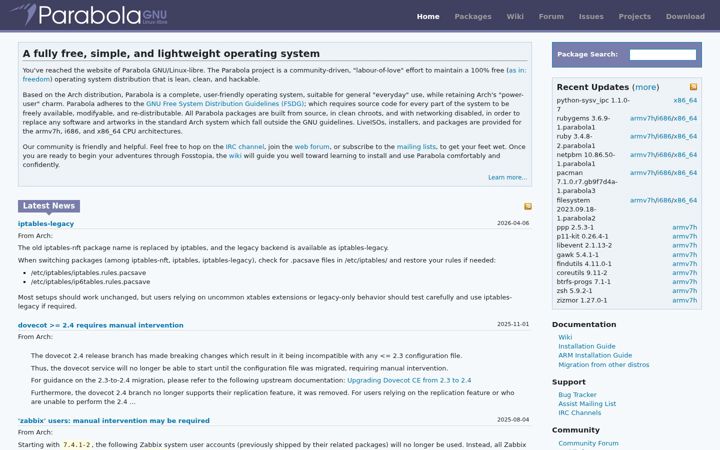Click armv7h link for findutils 4.11.0-1
This screenshot has height=450, width=720.
tap(685, 264)
